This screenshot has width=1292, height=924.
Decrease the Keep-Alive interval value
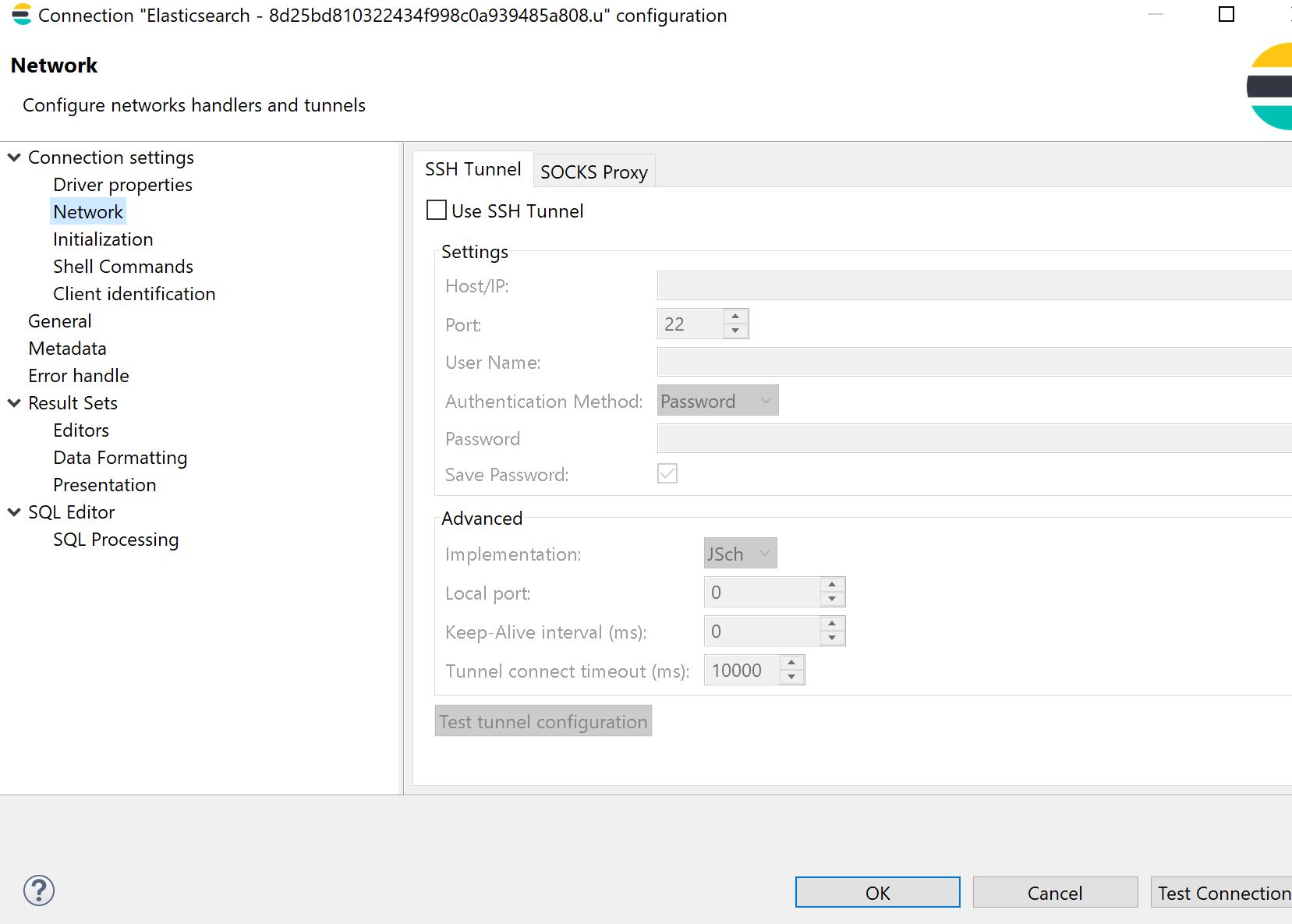tap(832, 638)
